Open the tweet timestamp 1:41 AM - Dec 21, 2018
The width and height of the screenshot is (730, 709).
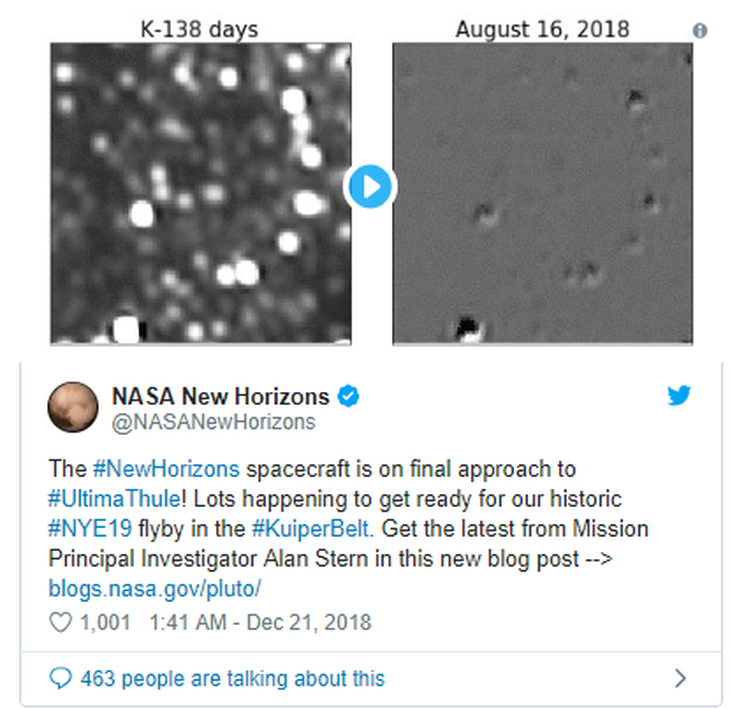pyautogui.click(x=260, y=622)
